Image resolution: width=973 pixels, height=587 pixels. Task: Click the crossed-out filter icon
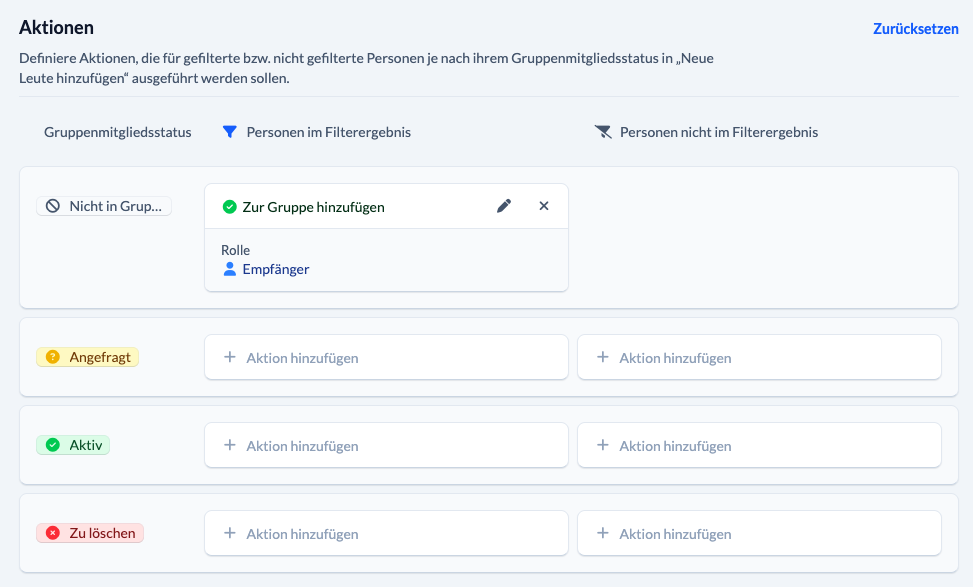click(x=603, y=132)
